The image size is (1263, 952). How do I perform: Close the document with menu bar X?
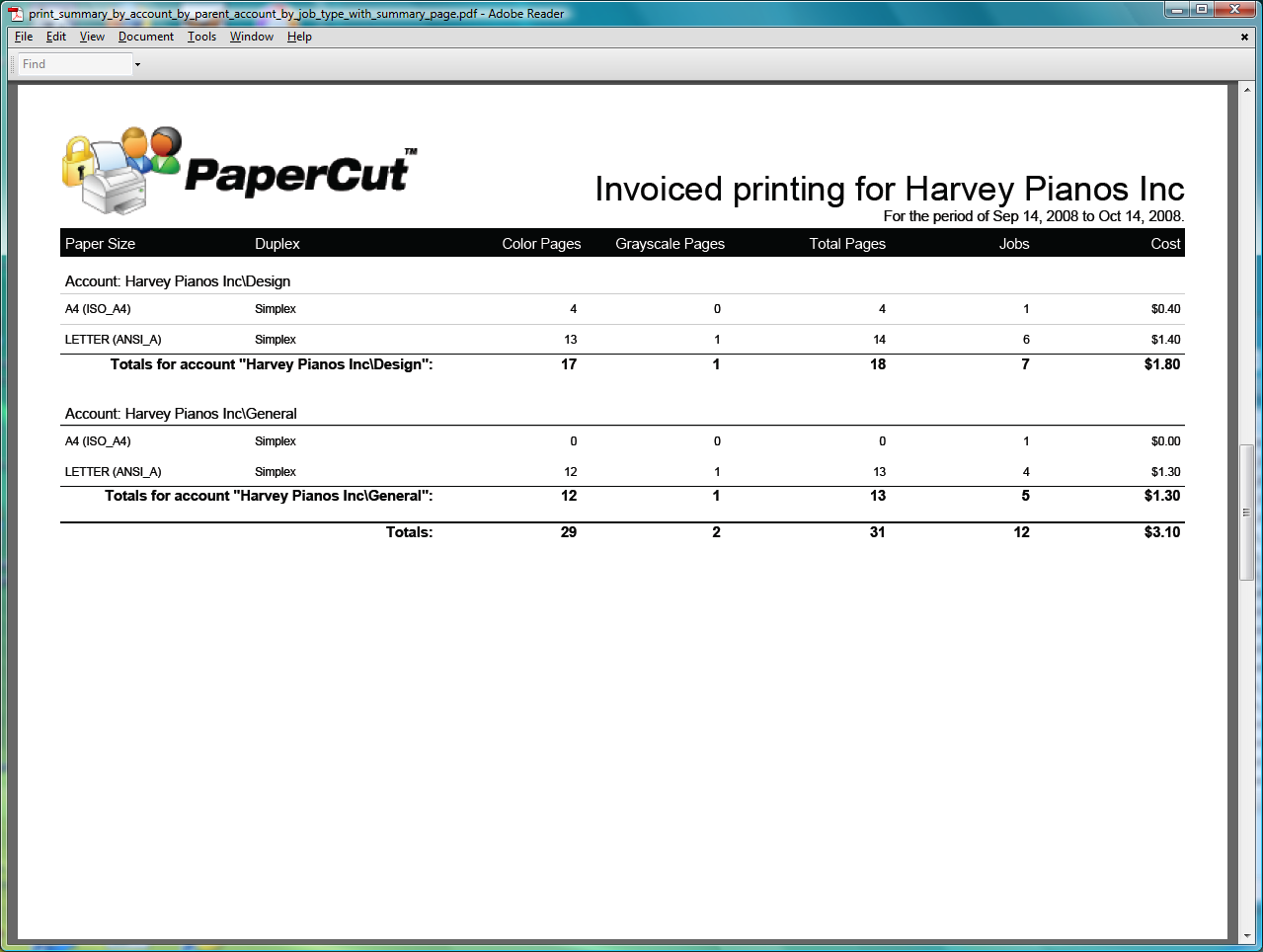pos(1244,37)
